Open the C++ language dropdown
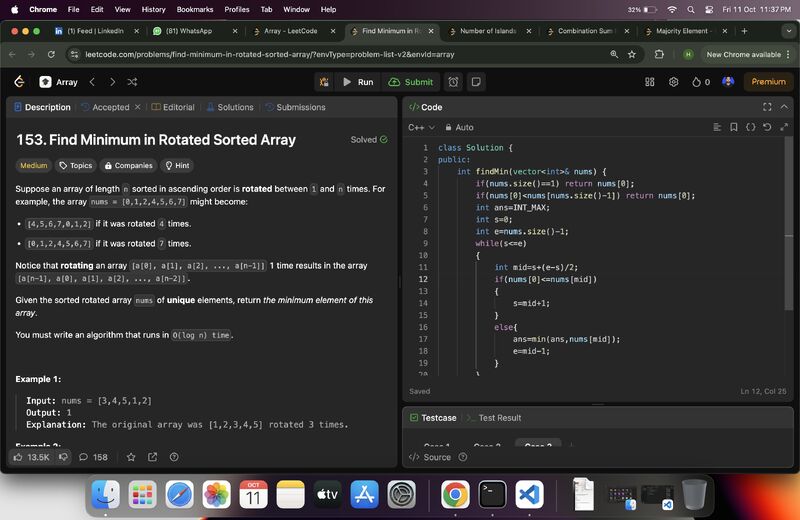 point(421,127)
